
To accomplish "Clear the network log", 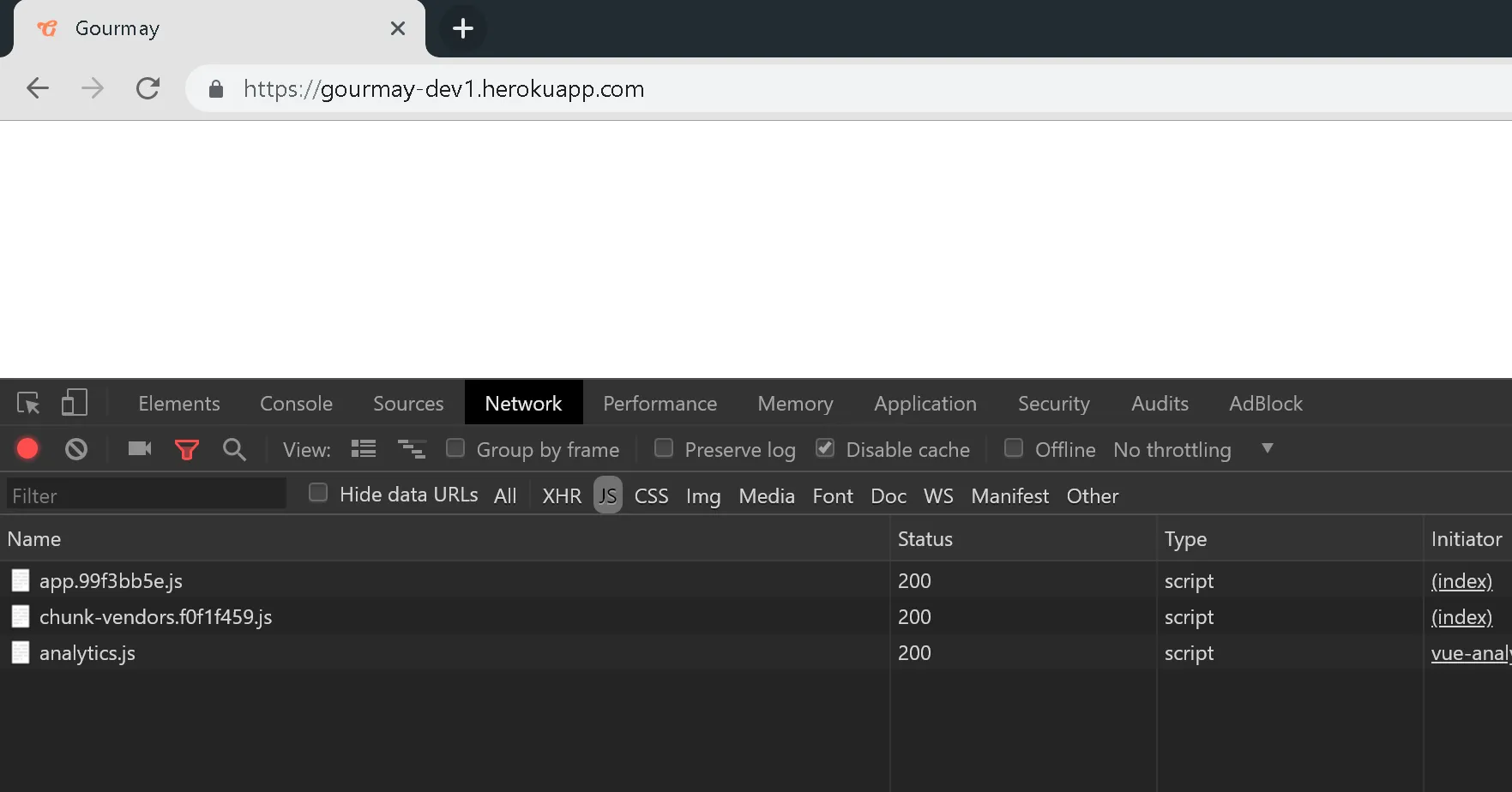I will (76, 449).
